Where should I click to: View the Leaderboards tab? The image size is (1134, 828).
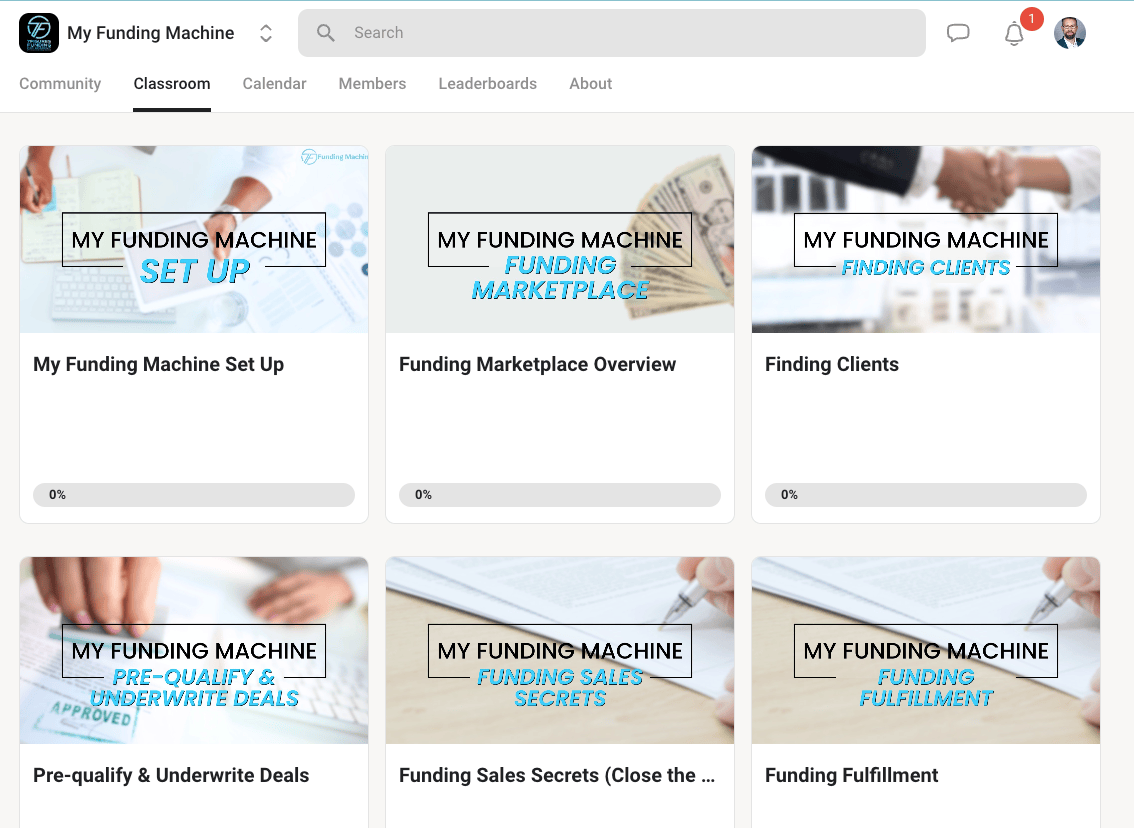pos(487,83)
